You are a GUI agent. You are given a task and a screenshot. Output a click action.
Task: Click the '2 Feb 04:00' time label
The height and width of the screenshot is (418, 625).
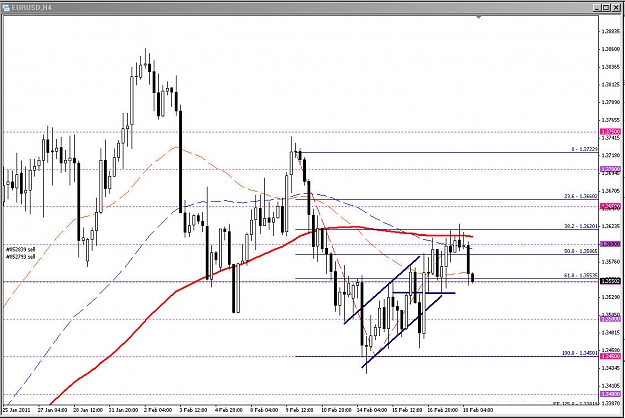click(158, 410)
